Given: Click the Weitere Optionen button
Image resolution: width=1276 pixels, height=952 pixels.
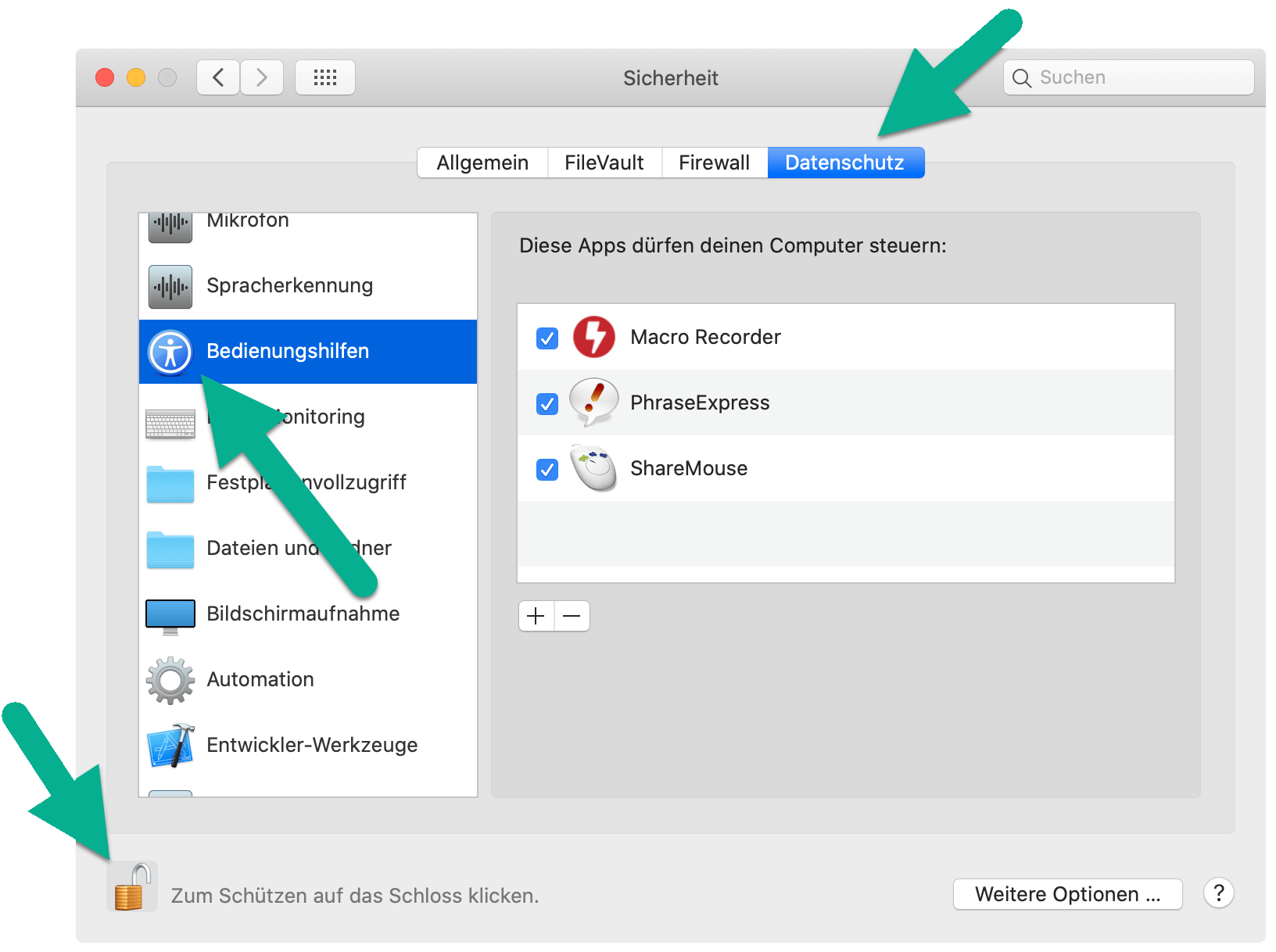Looking at the screenshot, I should [1067, 894].
